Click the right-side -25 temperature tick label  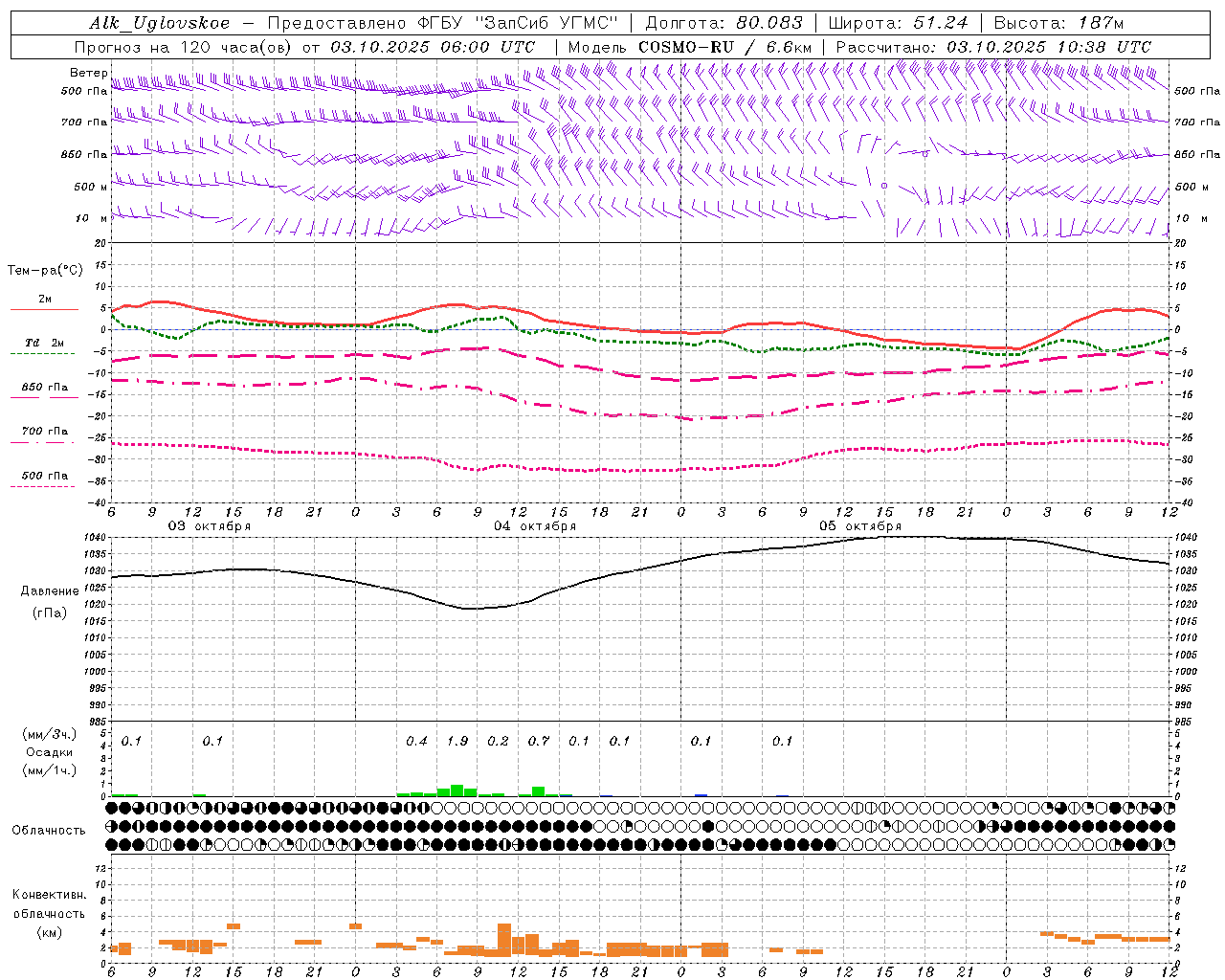tap(1183, 437)
